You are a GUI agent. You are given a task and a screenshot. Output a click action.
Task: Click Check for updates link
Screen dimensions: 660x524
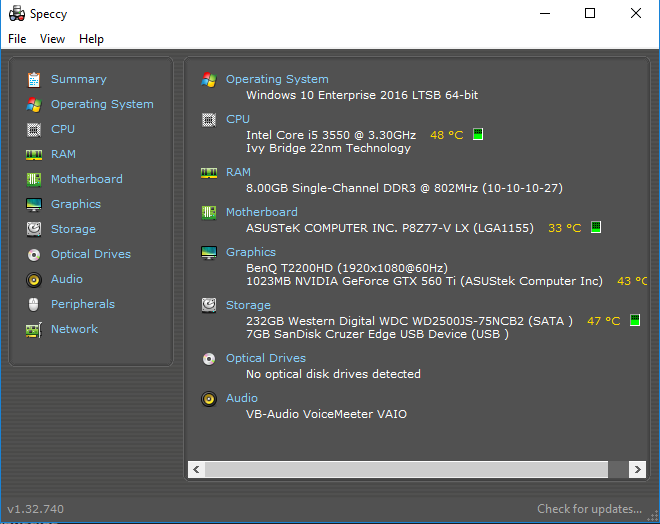click(589, 509)
